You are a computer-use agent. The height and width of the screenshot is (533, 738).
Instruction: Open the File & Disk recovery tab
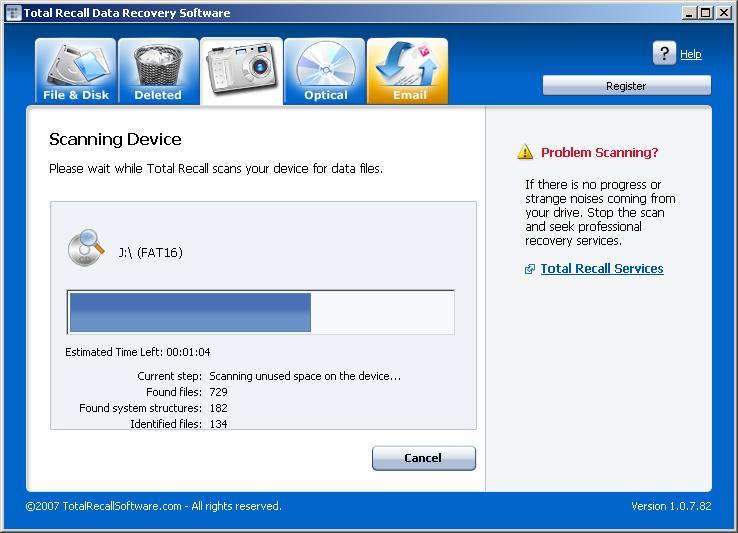pos(75,71)
